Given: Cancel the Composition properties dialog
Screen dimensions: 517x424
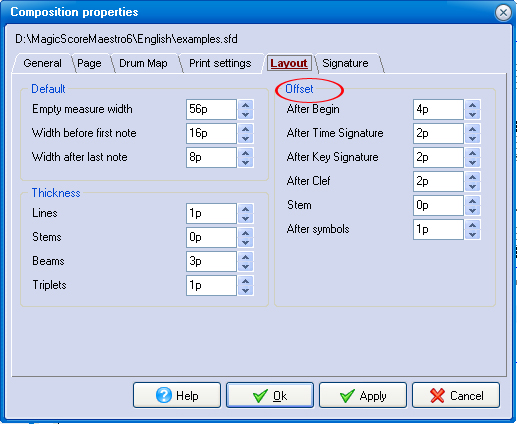Looking at the screenshot, I should click(456, 395).
